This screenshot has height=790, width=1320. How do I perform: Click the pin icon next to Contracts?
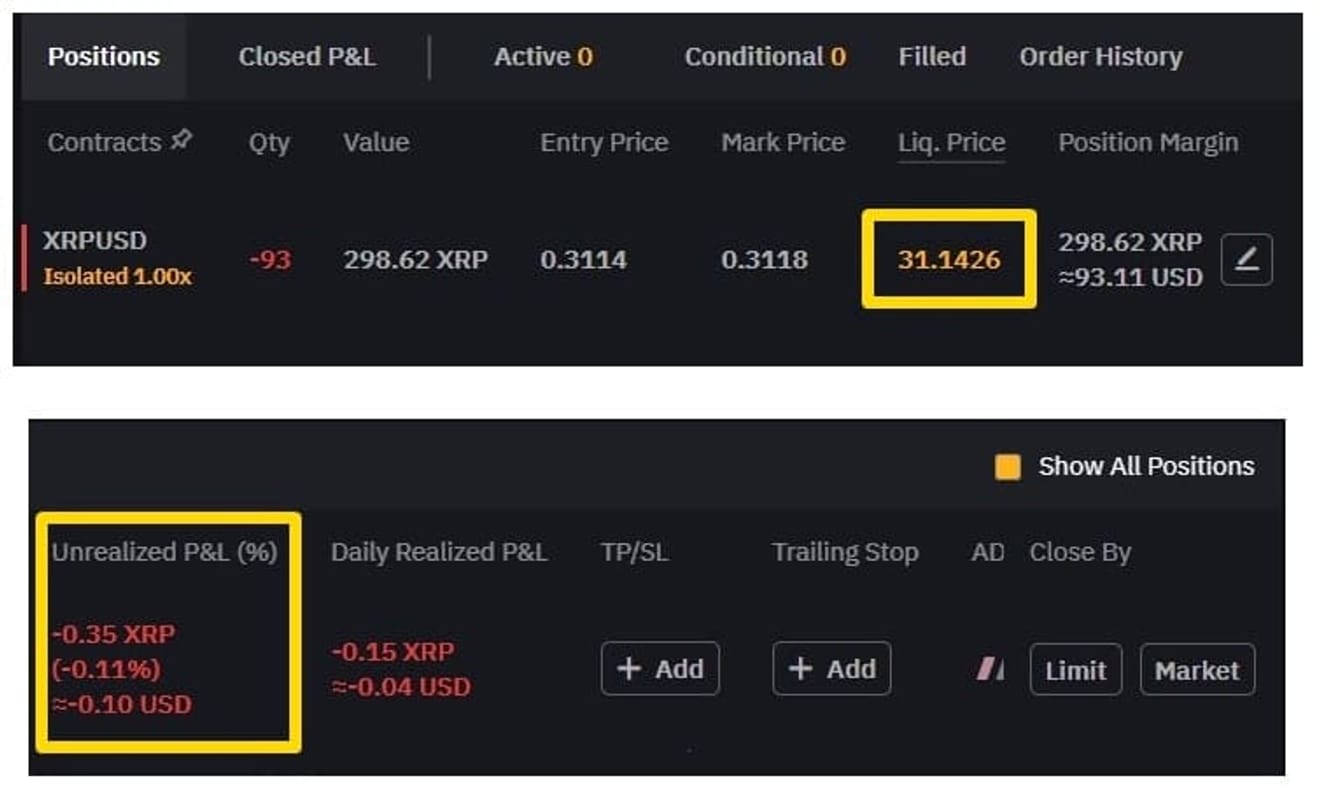pyautogui.click(x=181, y=141)
